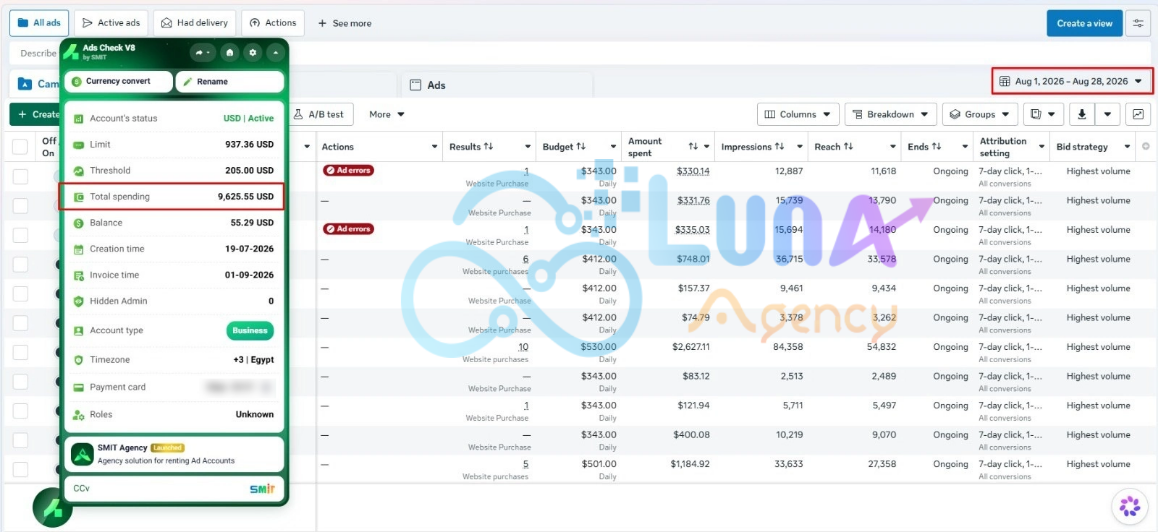
Task: Click the Payment card icon
Action: point(78,387)
